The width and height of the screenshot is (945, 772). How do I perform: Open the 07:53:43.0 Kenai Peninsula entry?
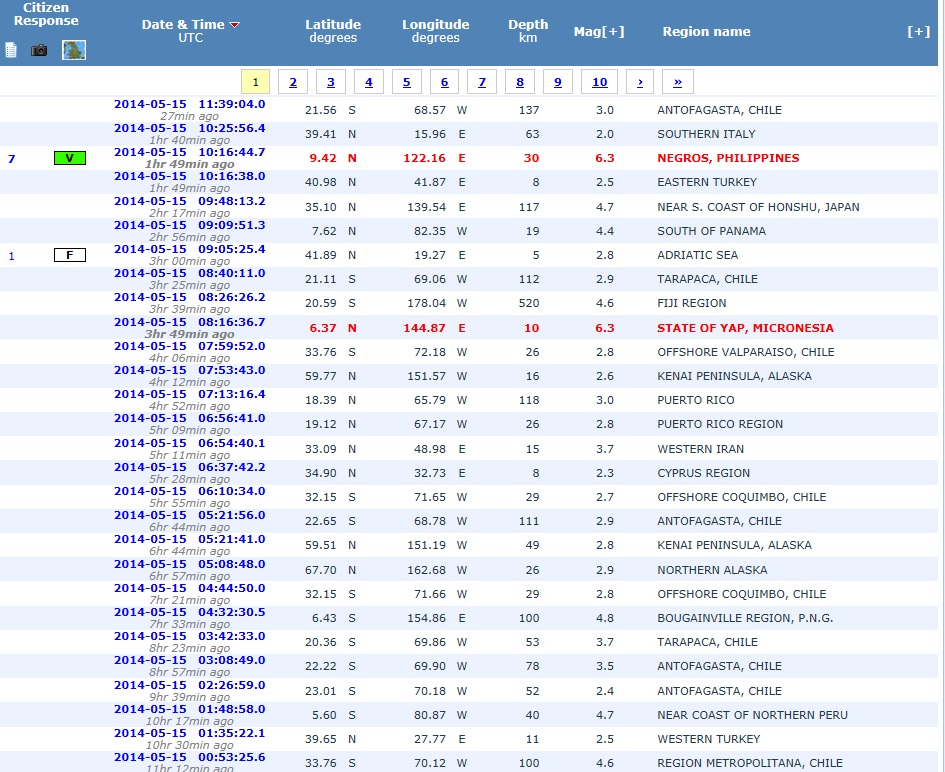tap(190, 371)
